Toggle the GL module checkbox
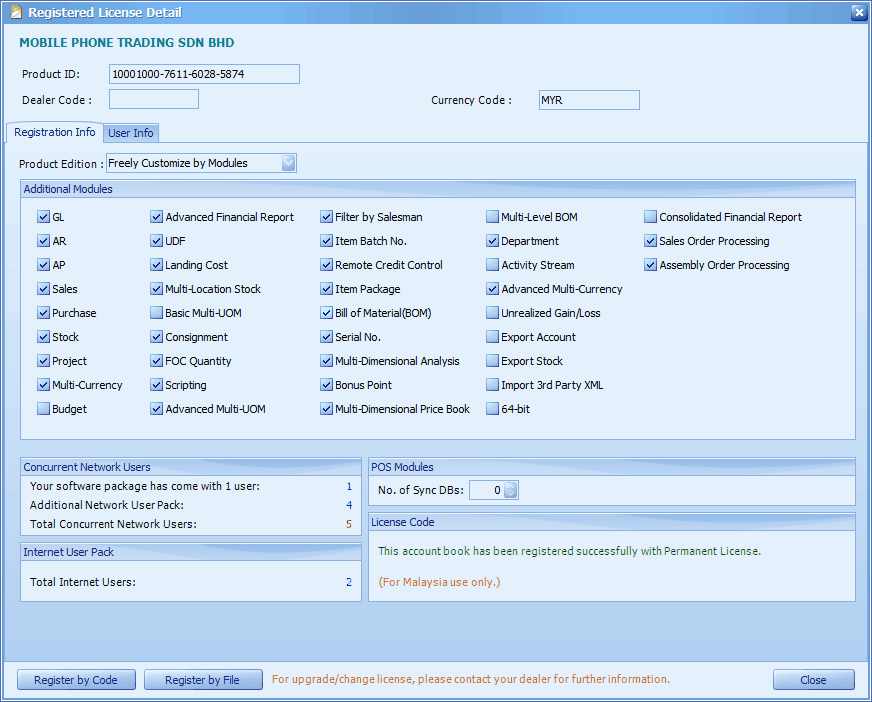872x702 pixels. coord(43,217)
